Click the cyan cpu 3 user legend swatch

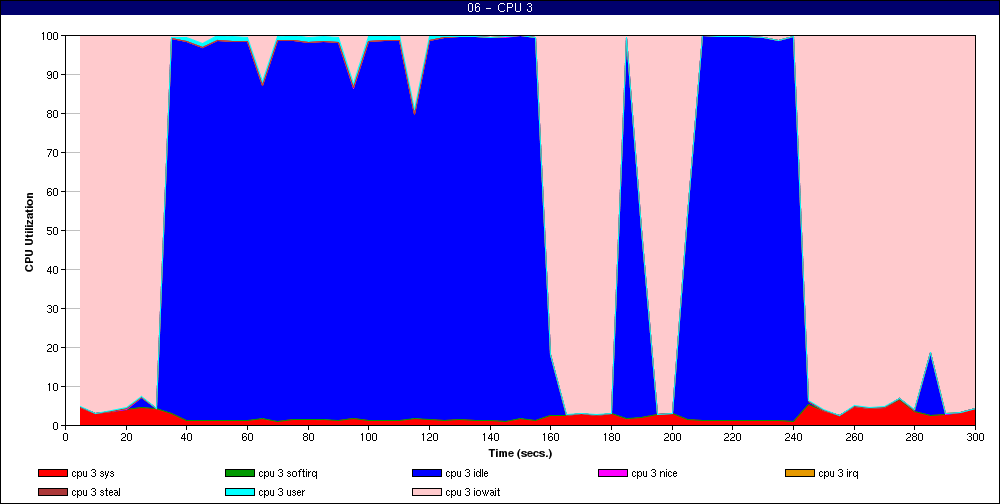239,493
